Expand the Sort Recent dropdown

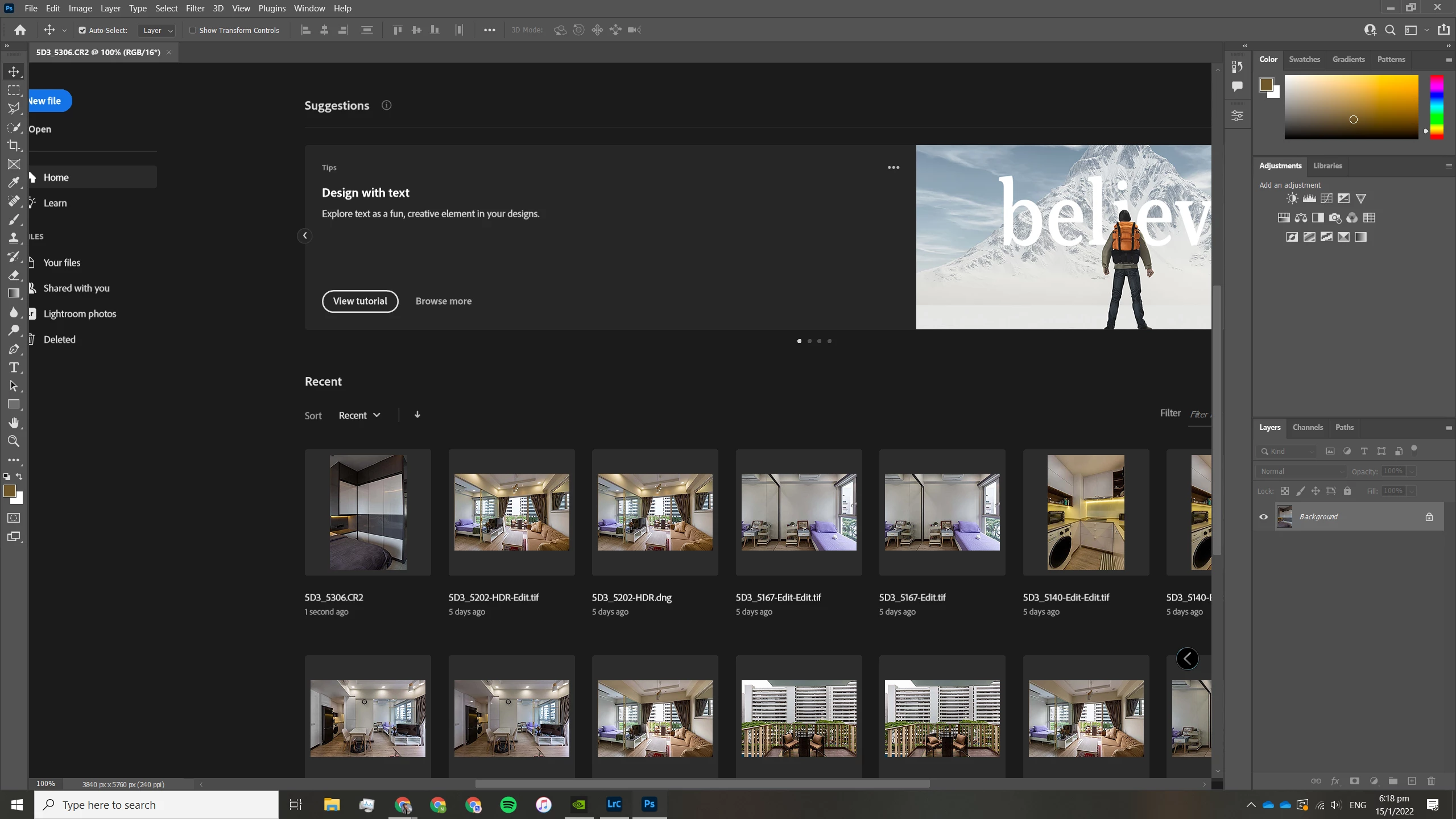359,415
